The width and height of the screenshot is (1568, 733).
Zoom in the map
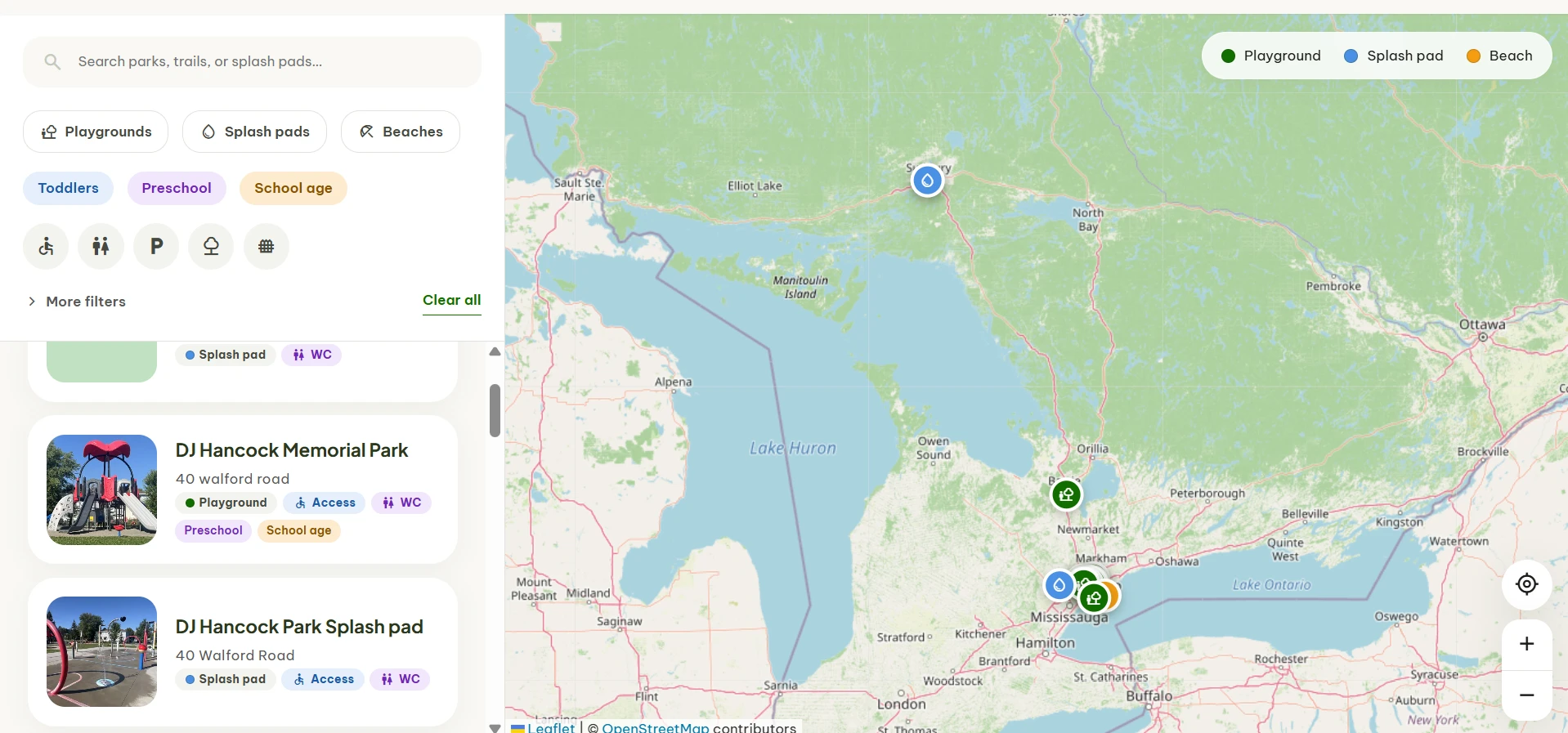1526,644
